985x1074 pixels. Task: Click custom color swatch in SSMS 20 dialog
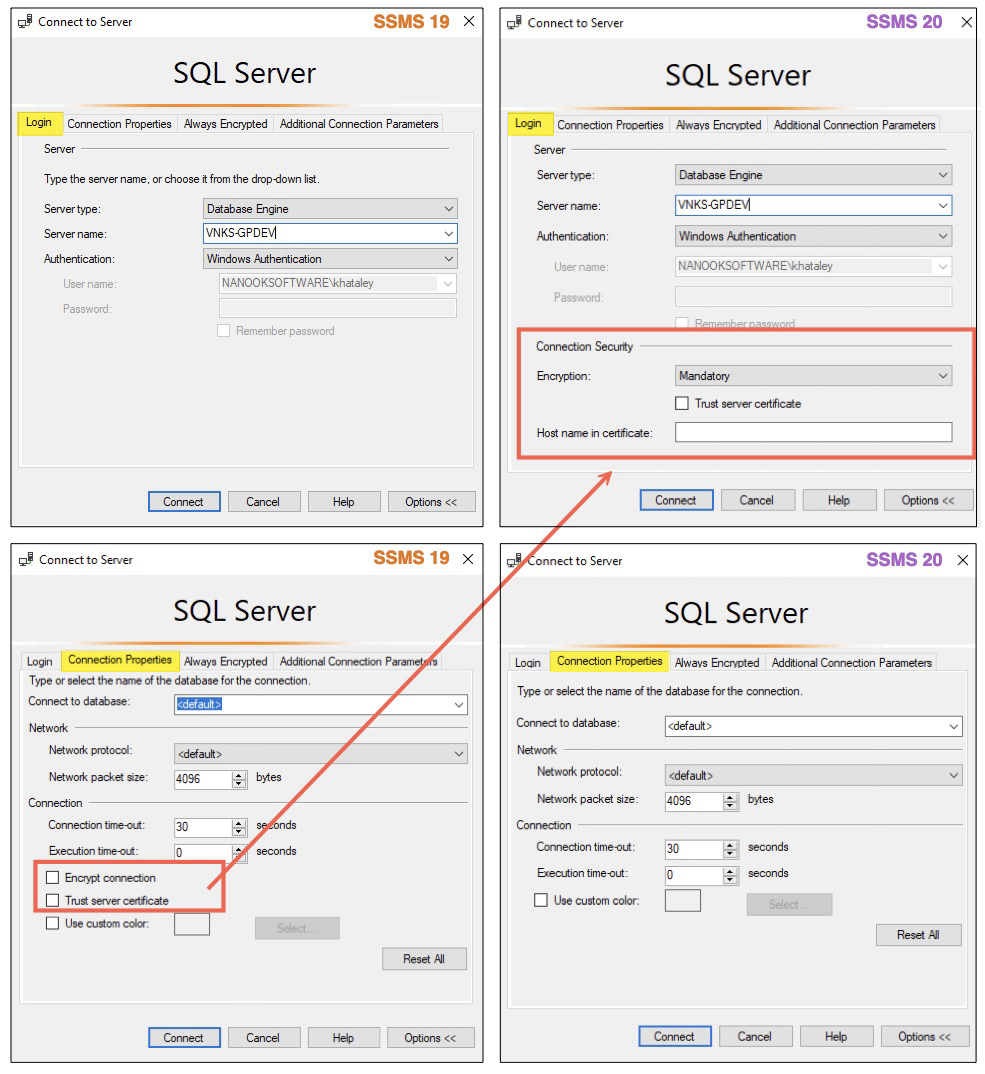click(x=682, y=901)
